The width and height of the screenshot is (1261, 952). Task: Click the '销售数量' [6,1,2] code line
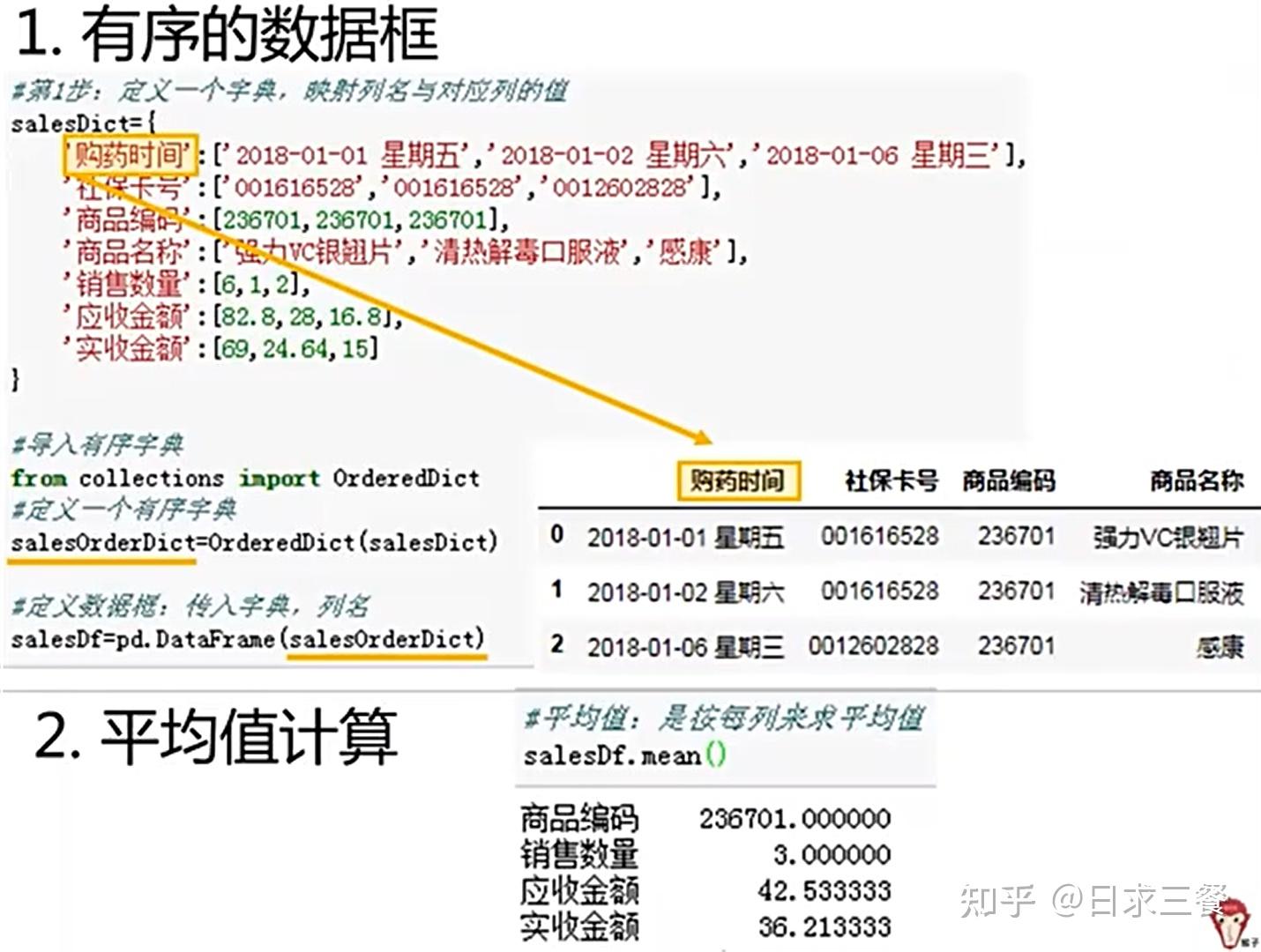tap(186, 284)
